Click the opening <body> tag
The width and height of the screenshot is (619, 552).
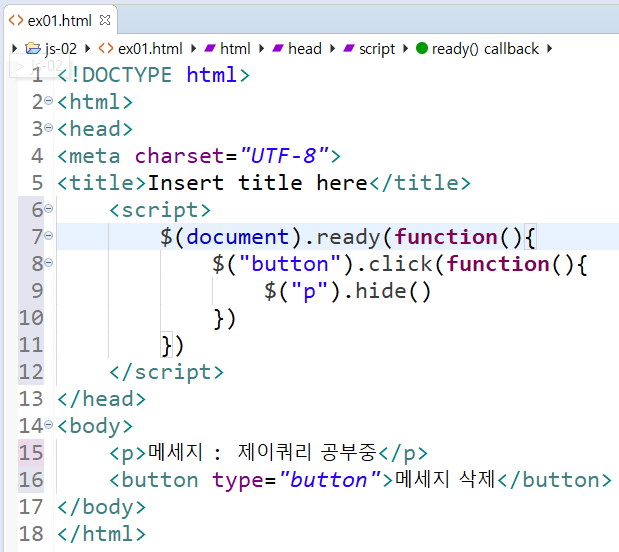point(95,426)
